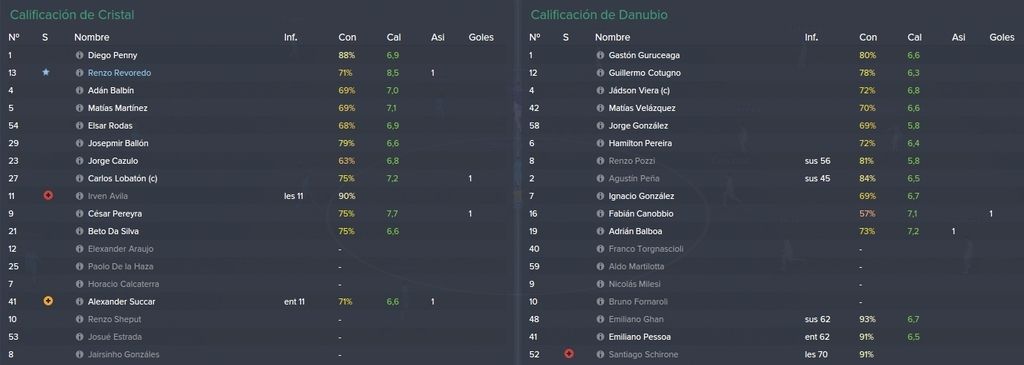1024x365 pixels.
Task: Sort Cristal table by Asi column
Action: pos(438,38)
